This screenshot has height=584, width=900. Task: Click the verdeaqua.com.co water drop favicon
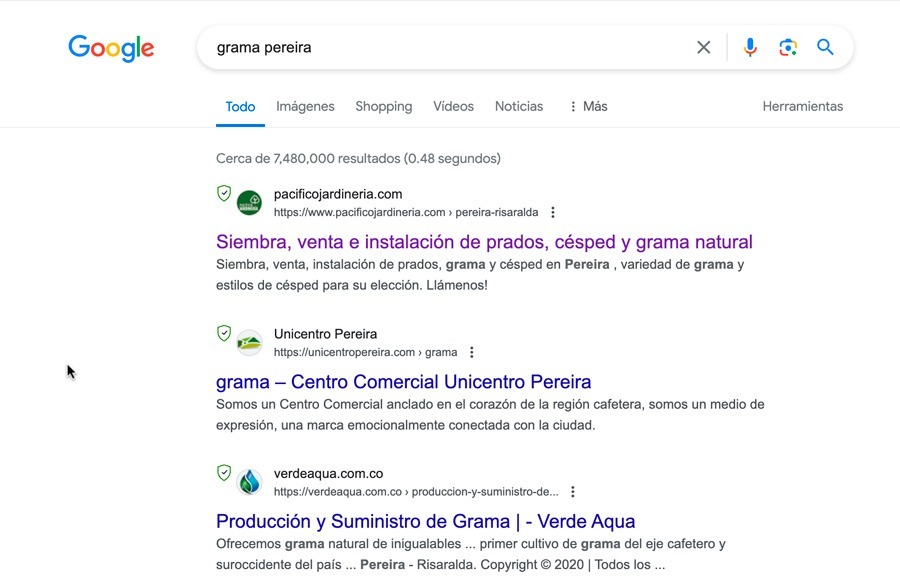pos(249,482)
